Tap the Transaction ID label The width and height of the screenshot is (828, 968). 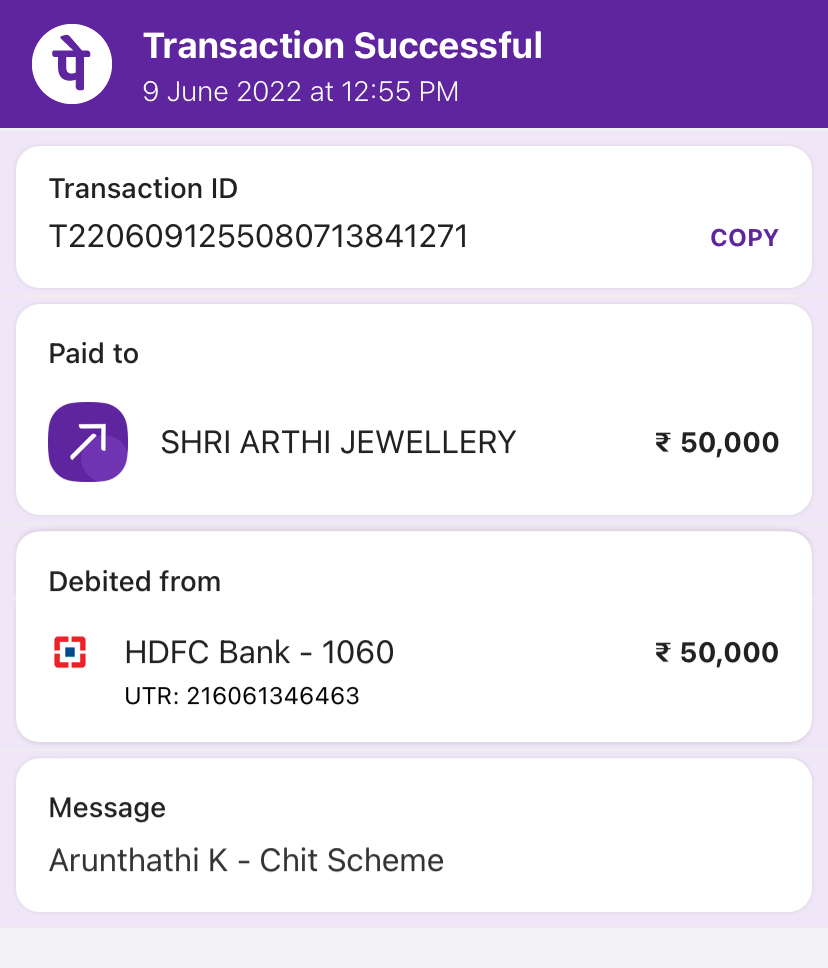[x=143, y=188]
